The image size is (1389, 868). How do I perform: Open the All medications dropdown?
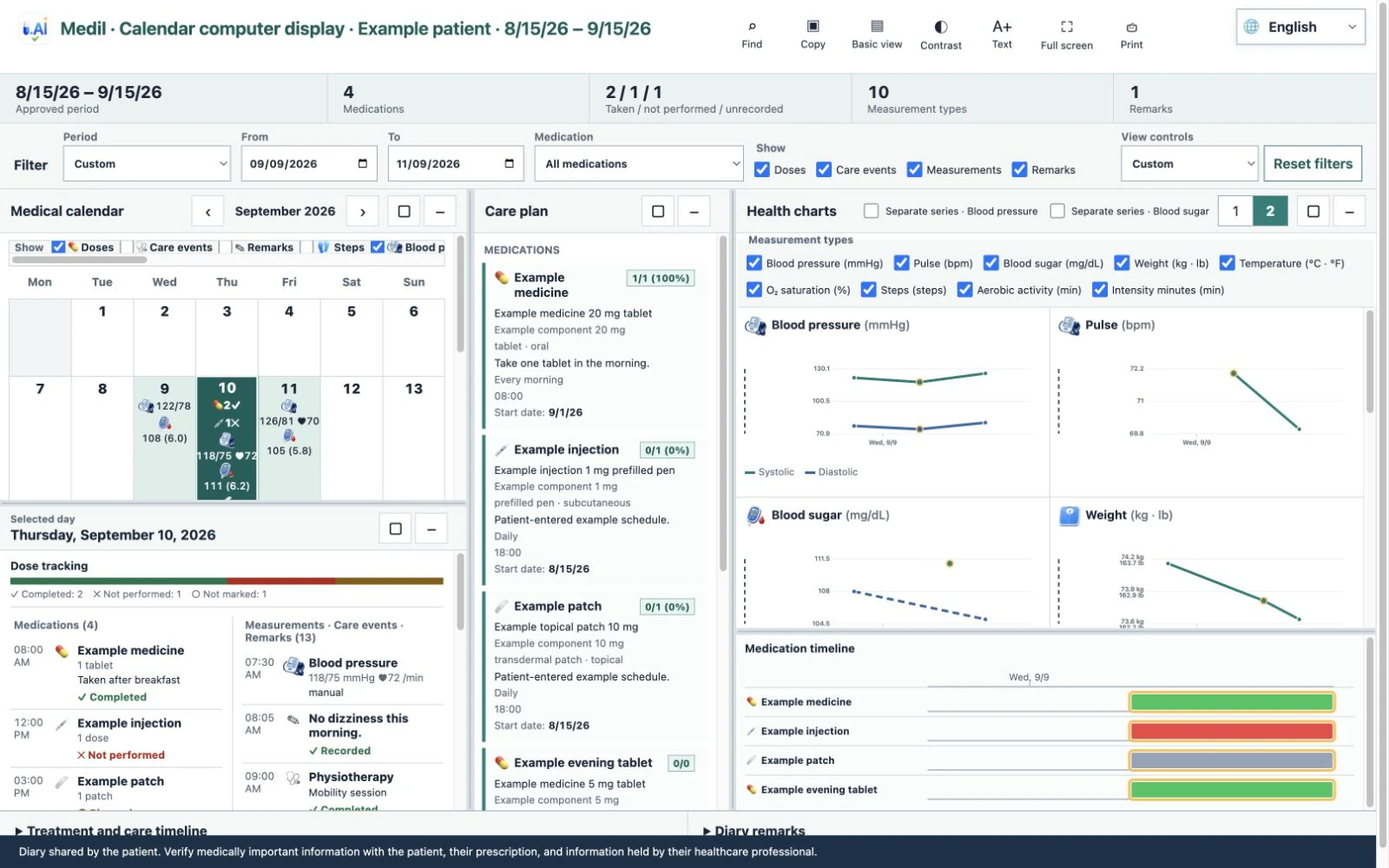(x=639, y=163)
